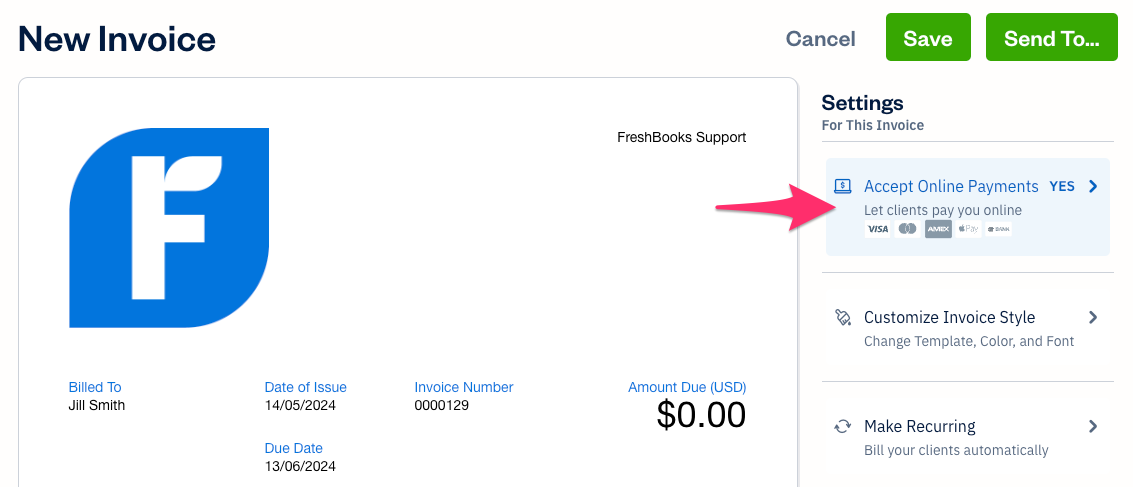Edit the Date of Issue field

pyautogui.click(x=300, y=406)
